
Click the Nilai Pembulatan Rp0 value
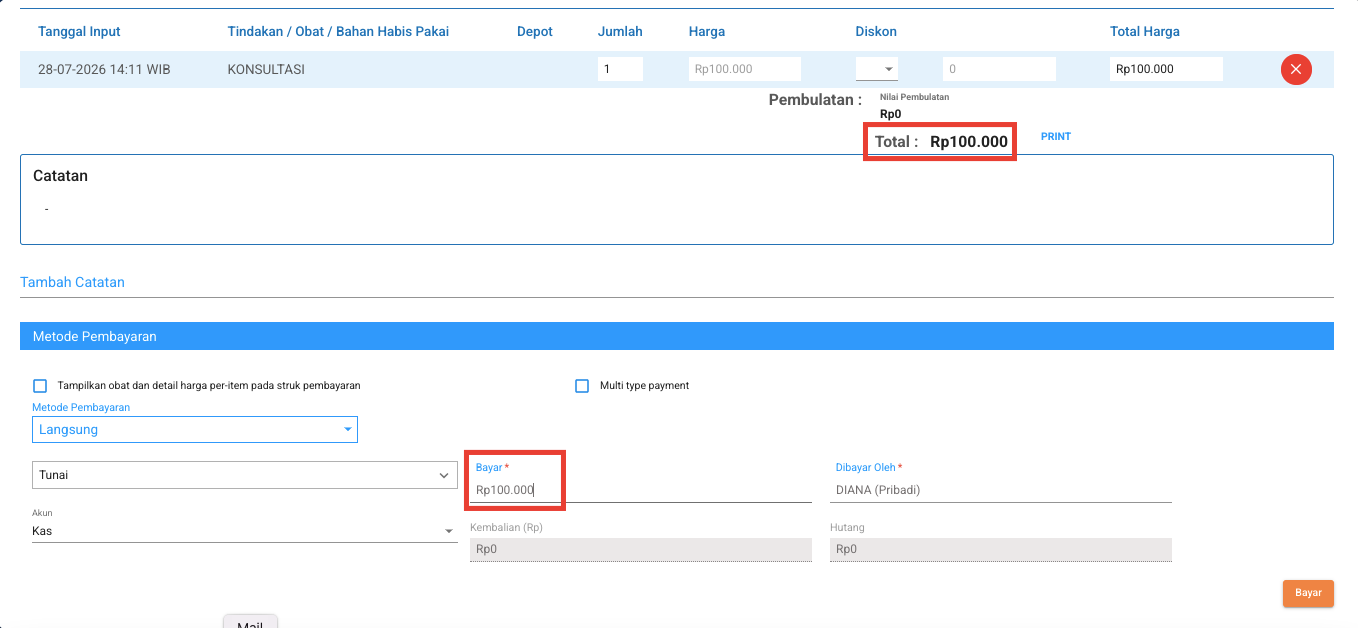coord(890,114)
